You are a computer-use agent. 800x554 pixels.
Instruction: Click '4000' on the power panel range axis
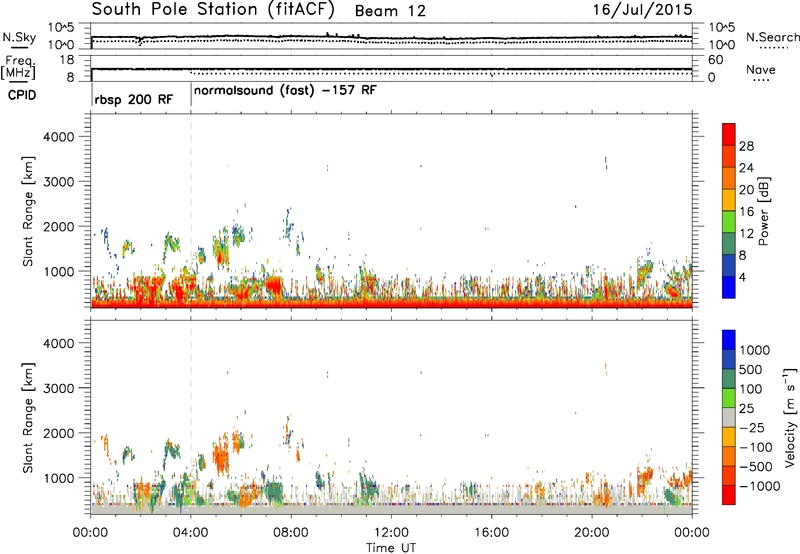(x=58, y=137)
